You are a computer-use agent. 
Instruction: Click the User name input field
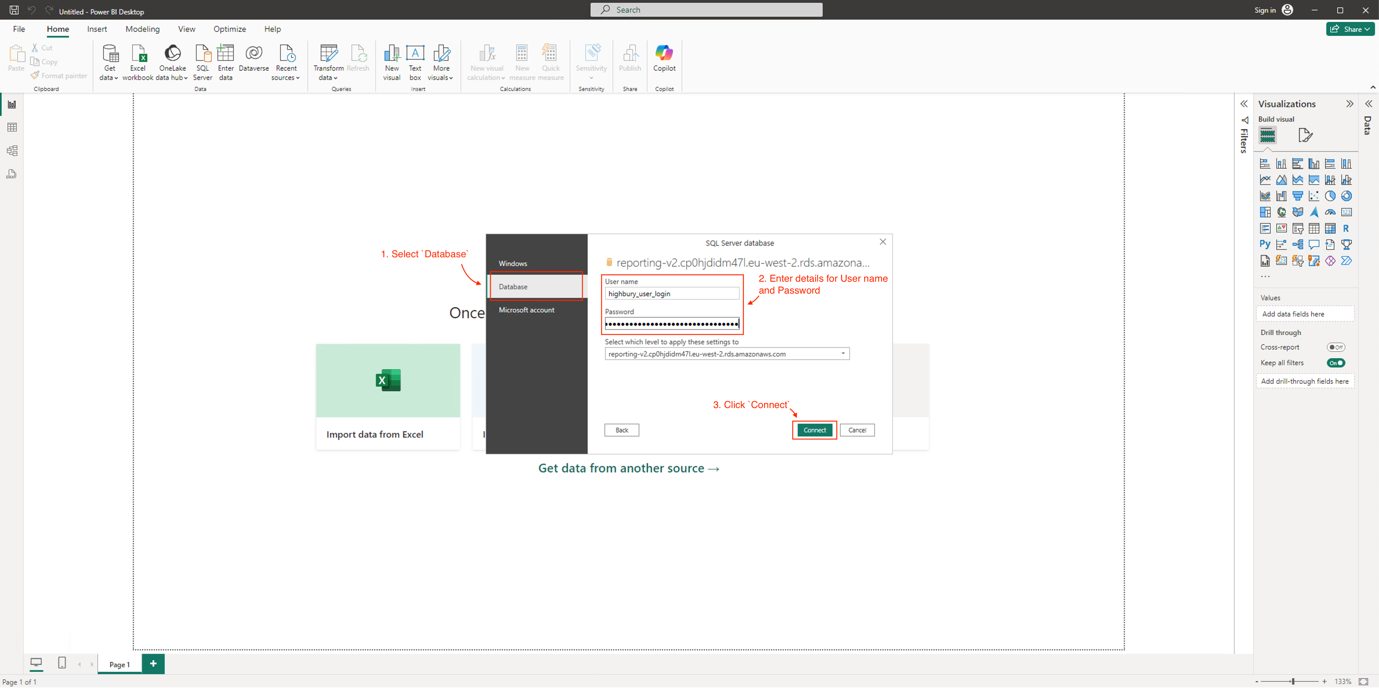pos(671,293)
